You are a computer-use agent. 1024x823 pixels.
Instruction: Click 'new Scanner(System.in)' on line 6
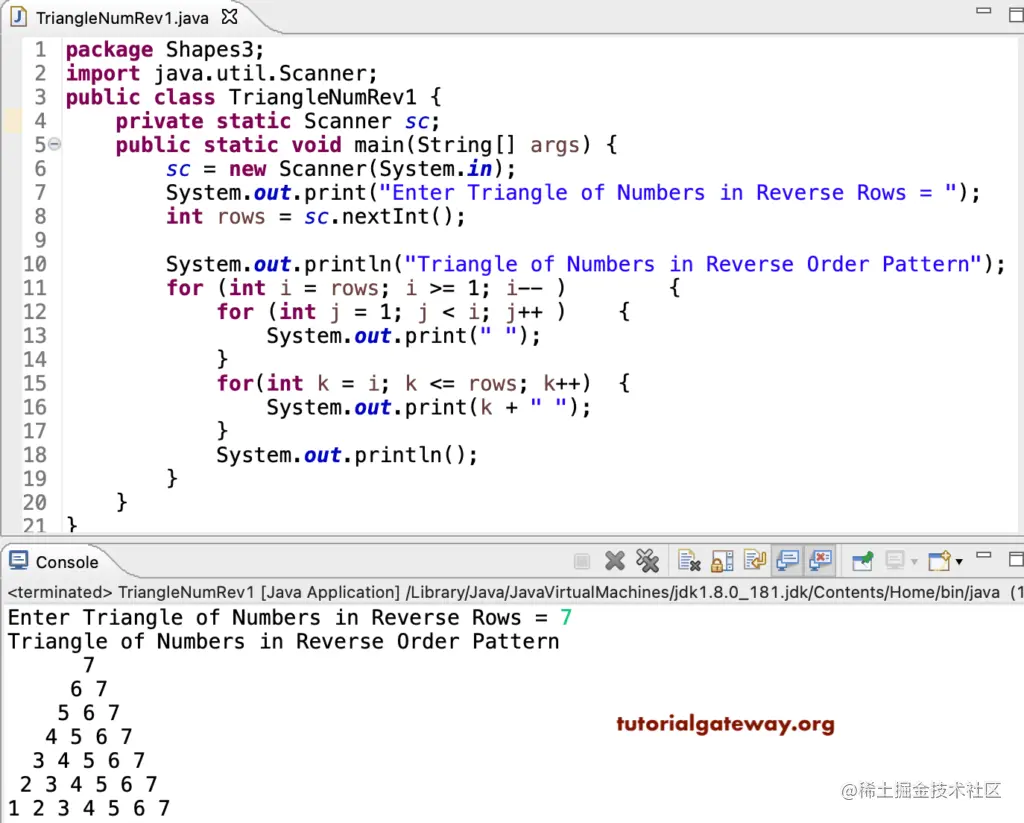point(366,169)
